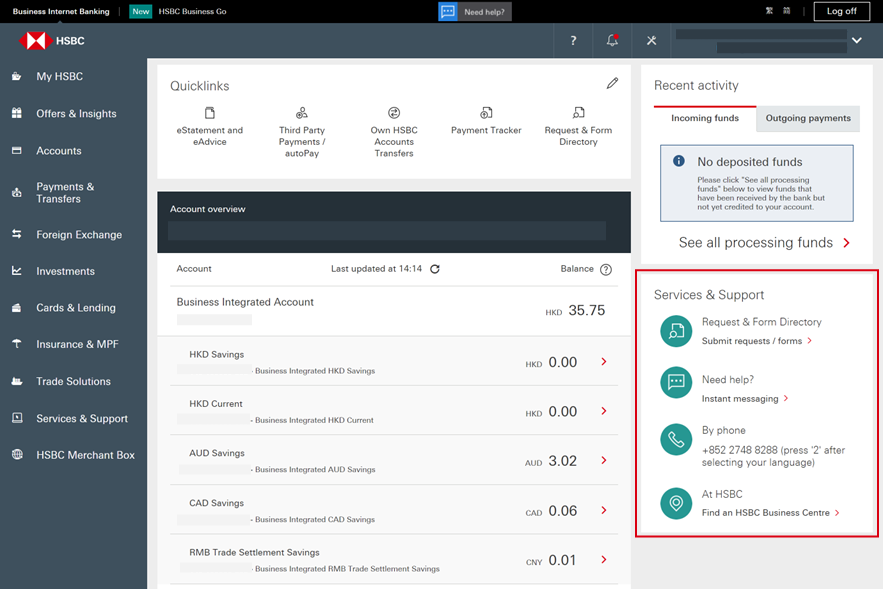Click the Offers & Insights gift icon
The image size is (883, 589).
point(17,113)
